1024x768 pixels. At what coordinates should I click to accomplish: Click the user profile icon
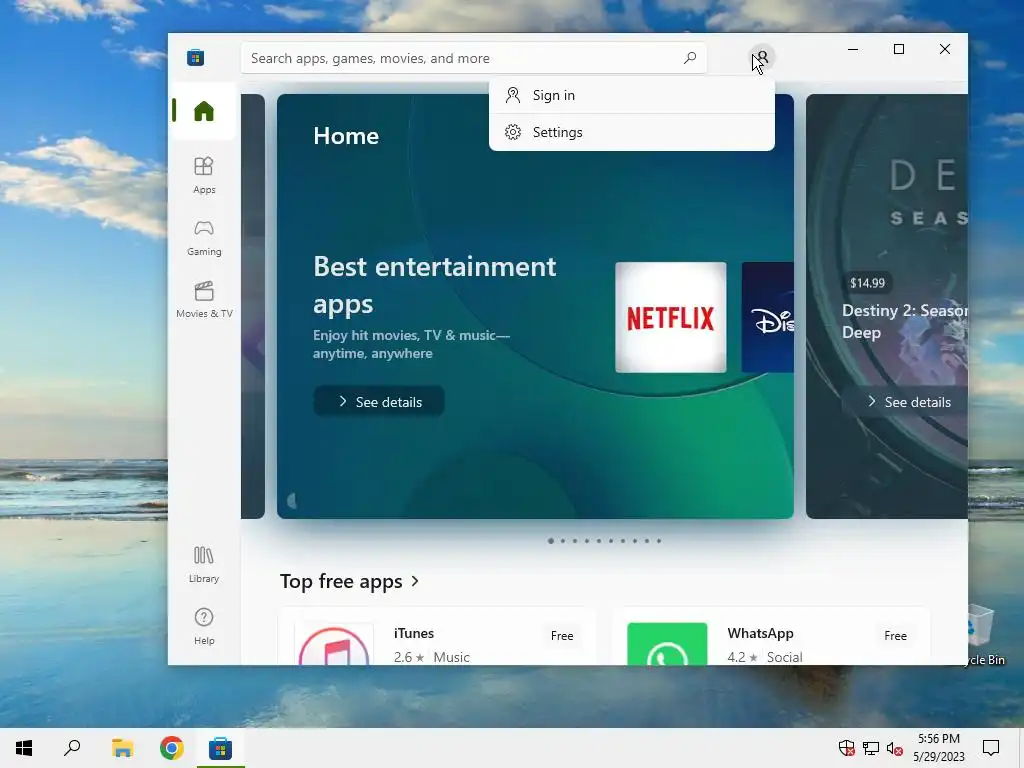(x=761, y=57)
